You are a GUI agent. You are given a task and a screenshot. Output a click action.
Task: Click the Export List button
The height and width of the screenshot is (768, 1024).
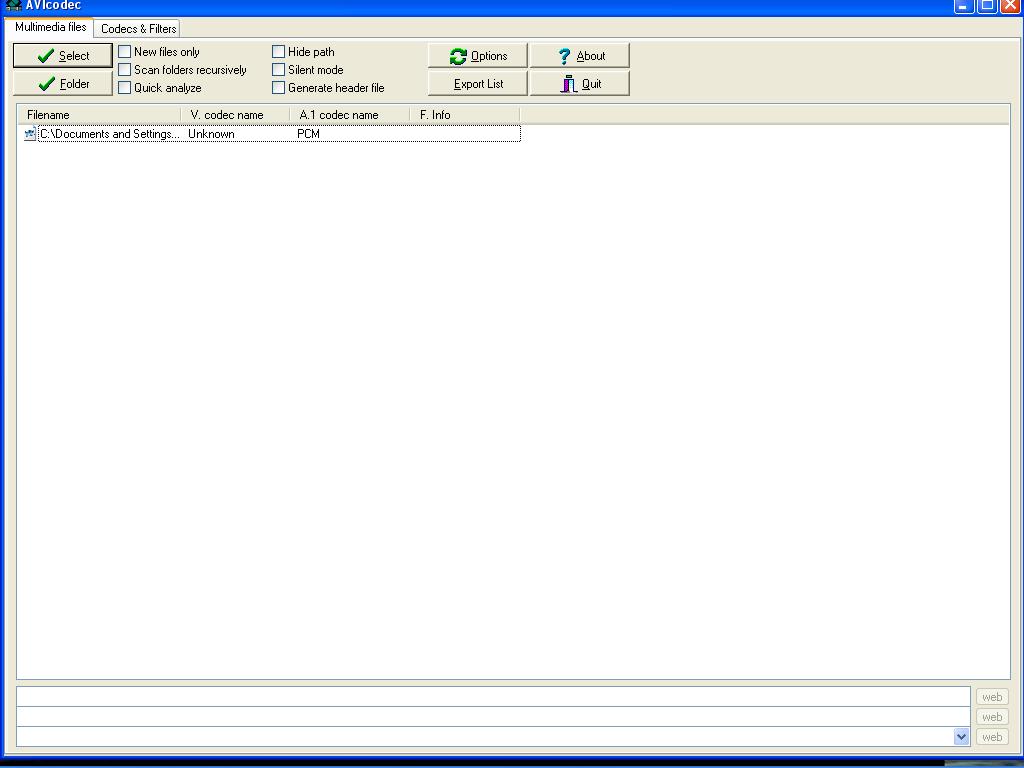pyautogui.click(x=477, y=84)
